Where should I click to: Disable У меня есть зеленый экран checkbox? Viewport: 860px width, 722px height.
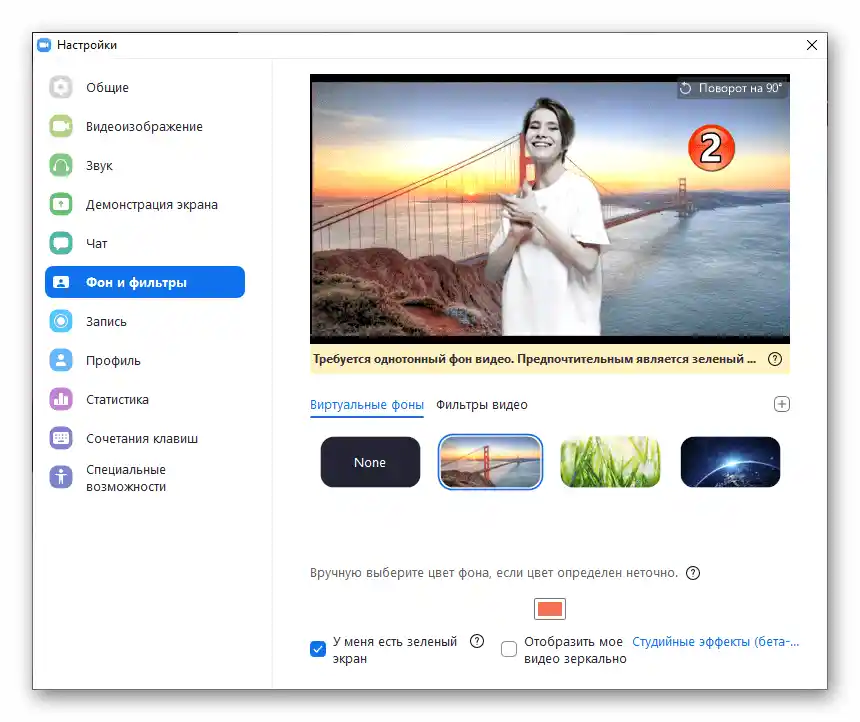pyautogui.click(x=318, y=649)
